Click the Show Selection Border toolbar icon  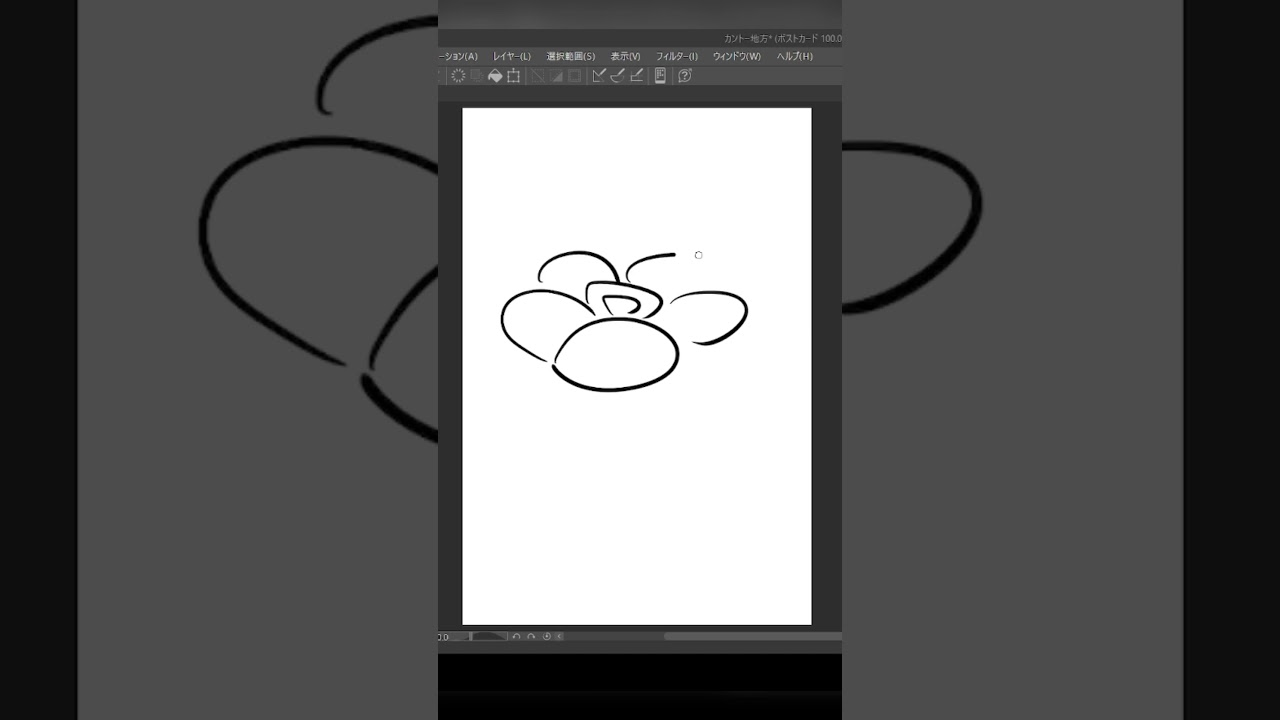(x=575, y=76)
